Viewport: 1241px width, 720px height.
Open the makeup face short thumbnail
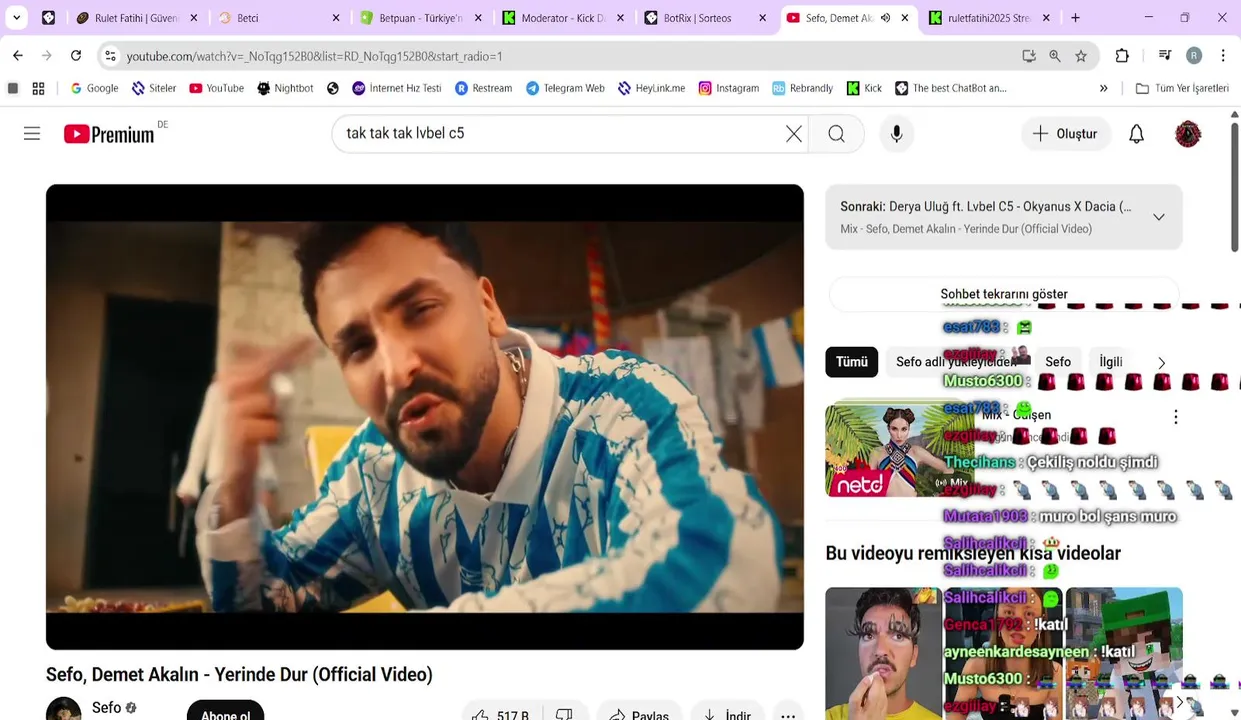coord(884,653)
